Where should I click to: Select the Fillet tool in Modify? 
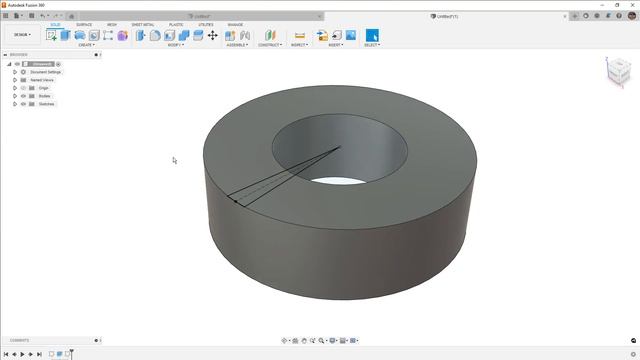pyautogui.click(x=155, y=36)
